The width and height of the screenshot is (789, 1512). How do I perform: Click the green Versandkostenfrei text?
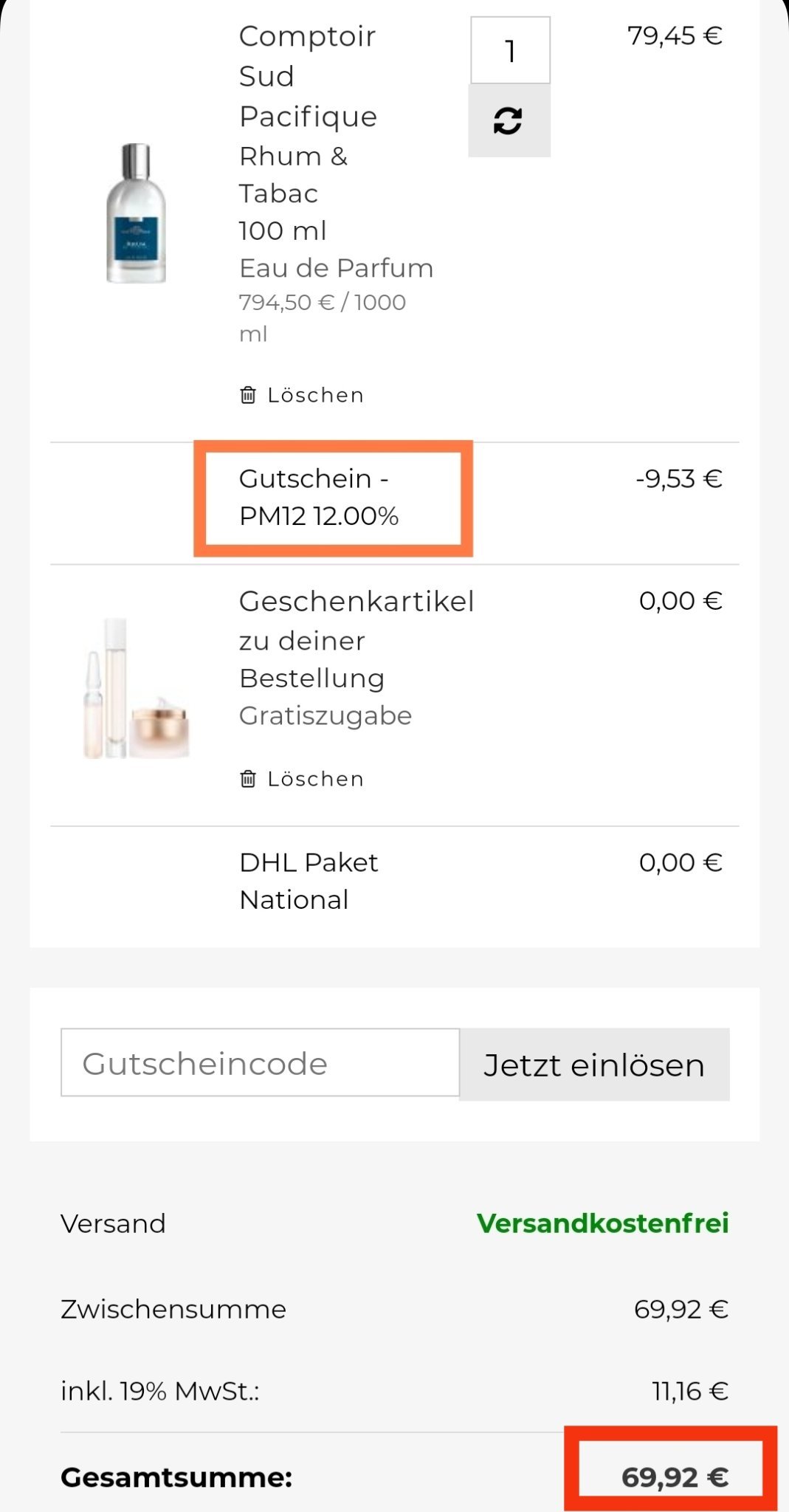(602, 1223)
